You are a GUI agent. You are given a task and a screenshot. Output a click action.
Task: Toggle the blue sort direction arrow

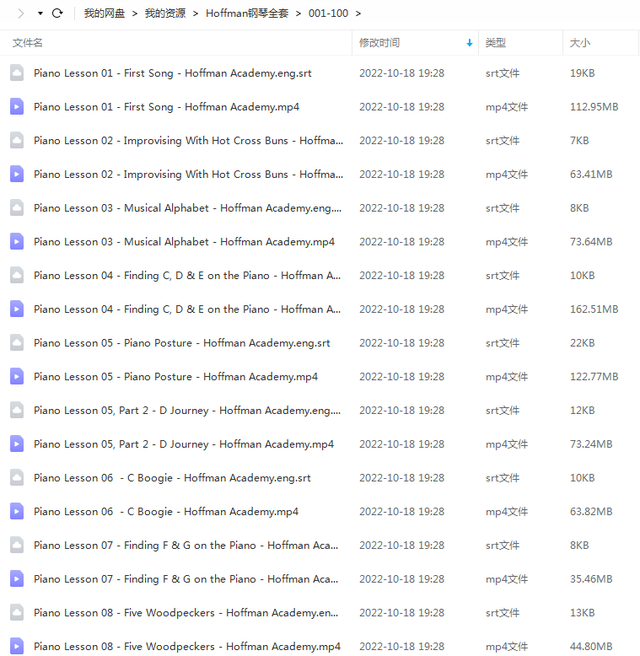469,43
